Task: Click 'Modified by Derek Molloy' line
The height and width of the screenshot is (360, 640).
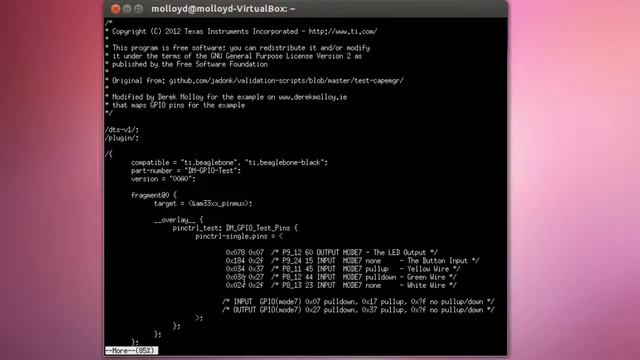Action: tap(226, 97)
